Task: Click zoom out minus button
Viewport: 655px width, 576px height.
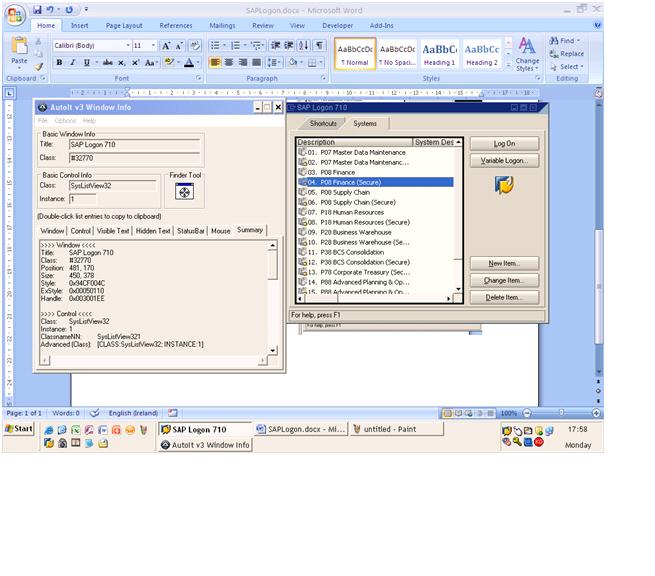Action: (527, 413)
